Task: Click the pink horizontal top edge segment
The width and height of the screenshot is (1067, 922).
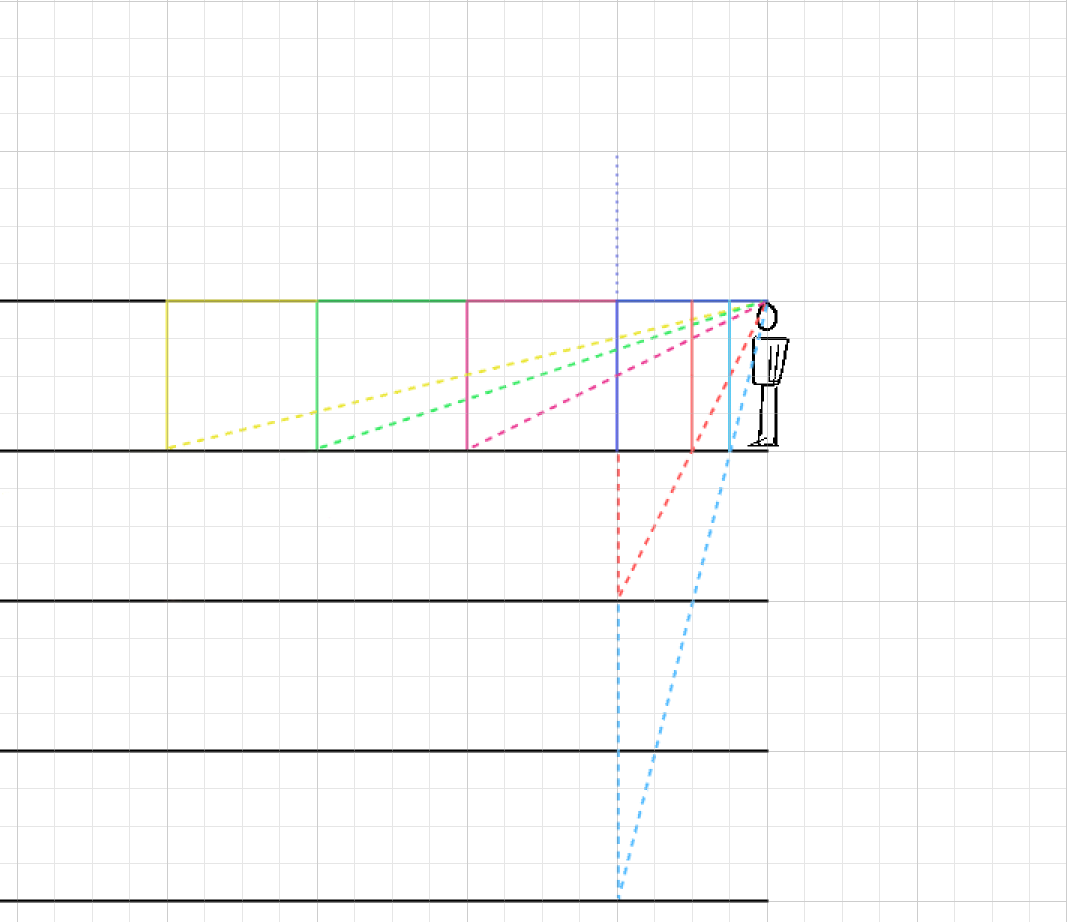Action: pos(542,300)
